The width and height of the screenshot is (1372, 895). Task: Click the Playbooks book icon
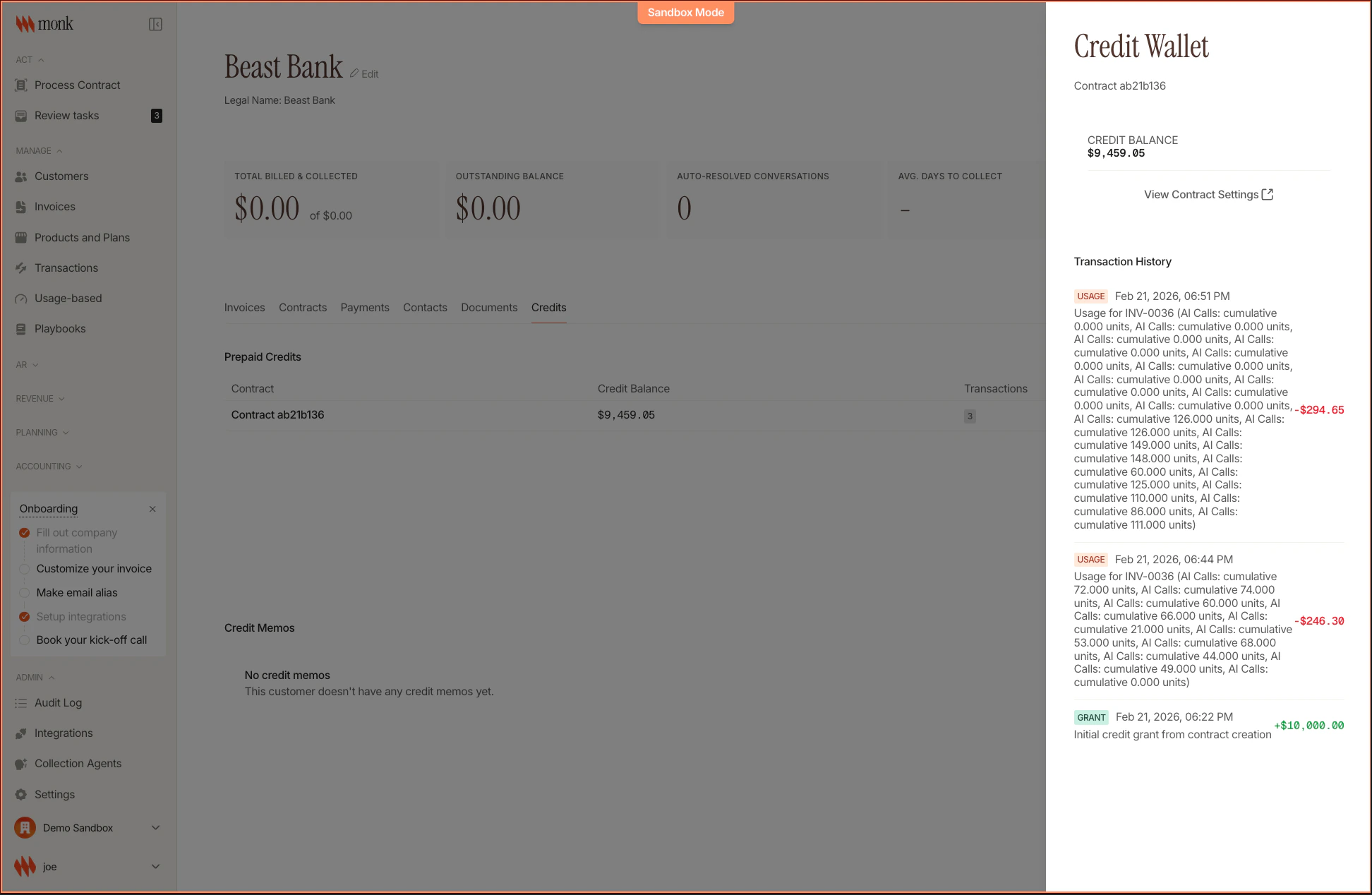[21, 329]
